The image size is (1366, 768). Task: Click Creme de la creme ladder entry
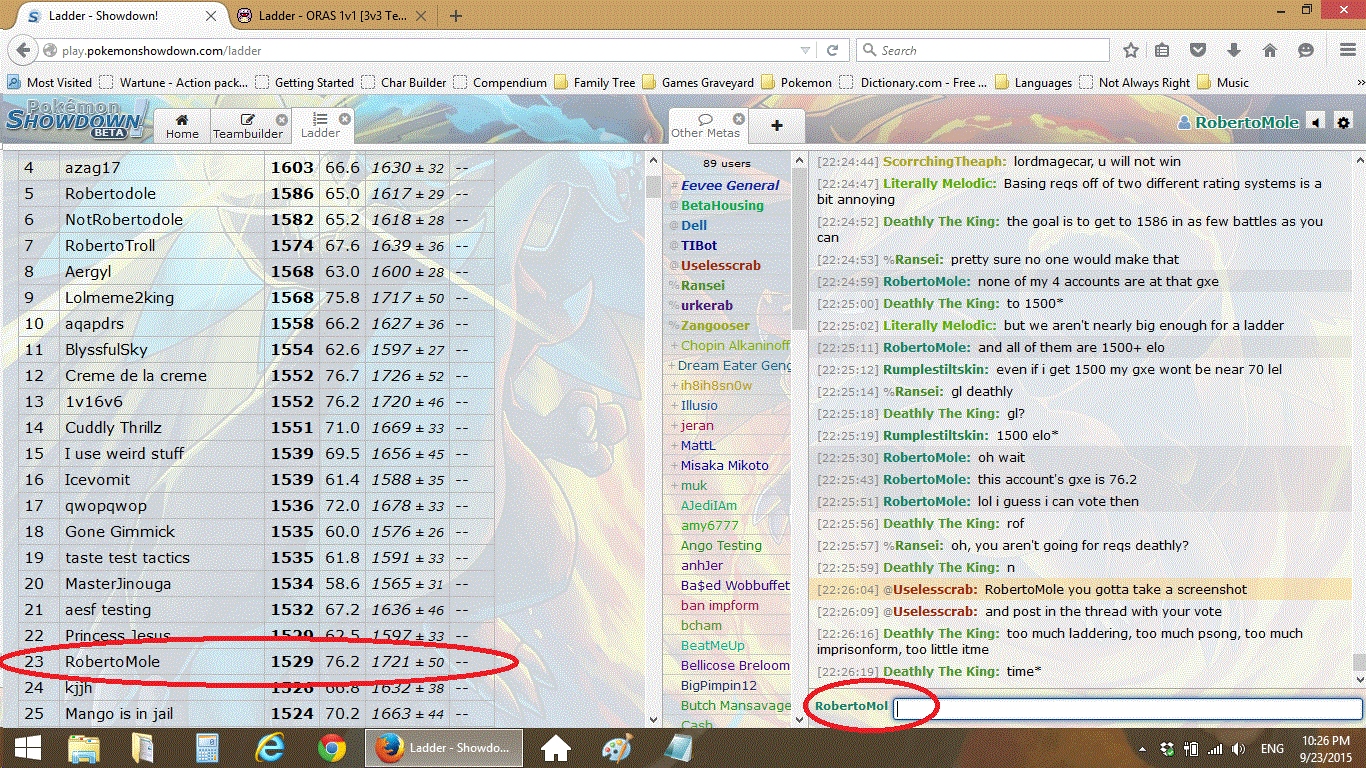pyautogui.click(x=136, y=376)
